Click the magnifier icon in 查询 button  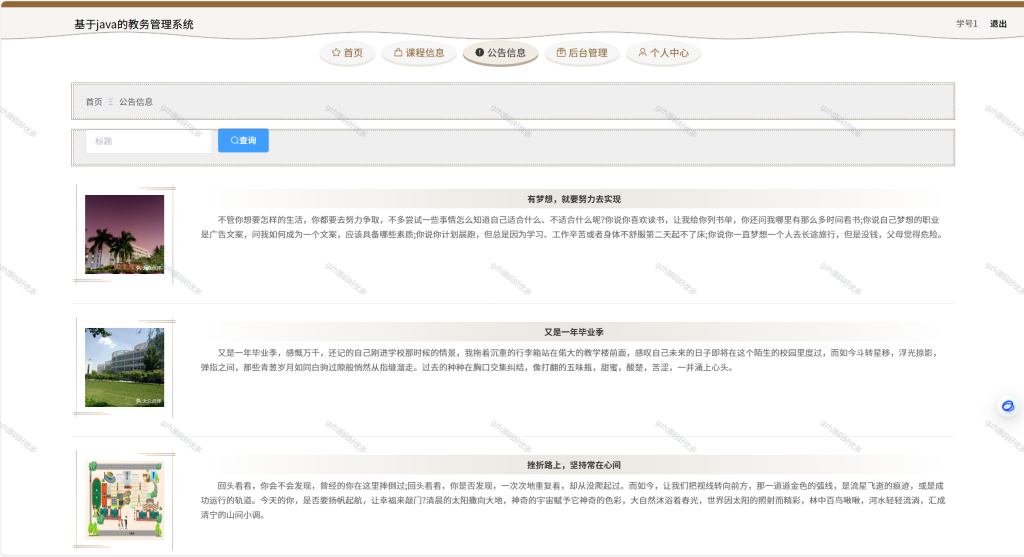coord(234,140)
